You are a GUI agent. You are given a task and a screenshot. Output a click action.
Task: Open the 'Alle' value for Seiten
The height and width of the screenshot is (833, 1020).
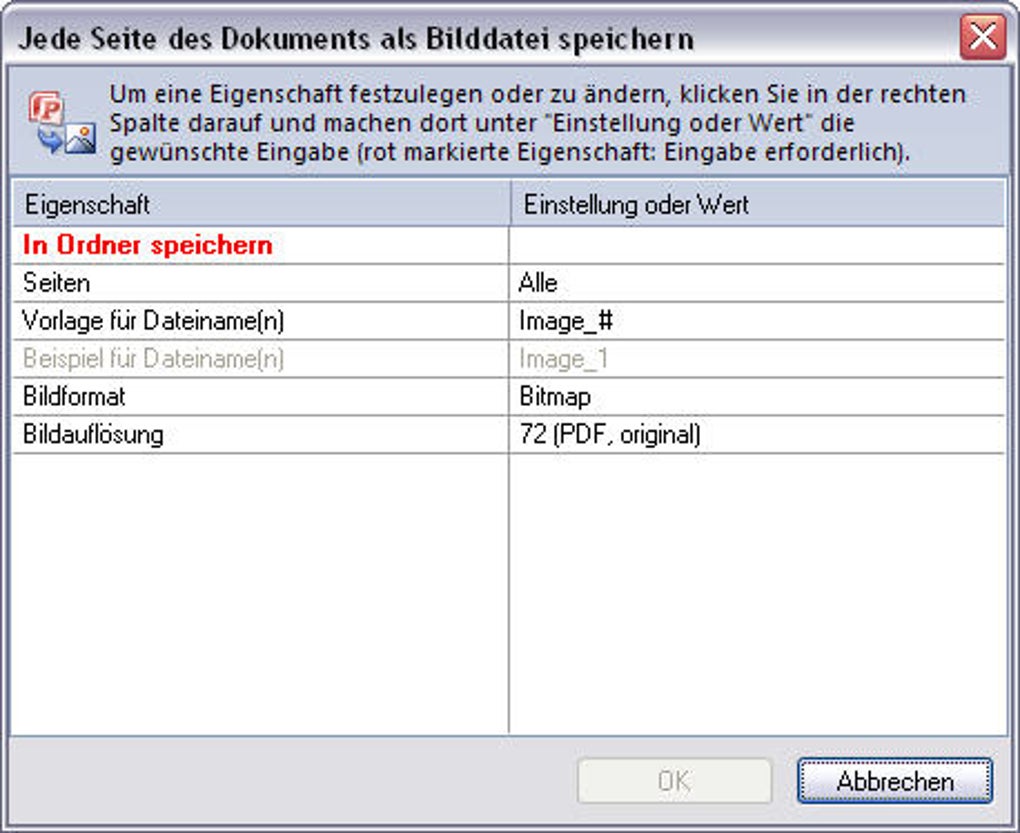(538, 283)
